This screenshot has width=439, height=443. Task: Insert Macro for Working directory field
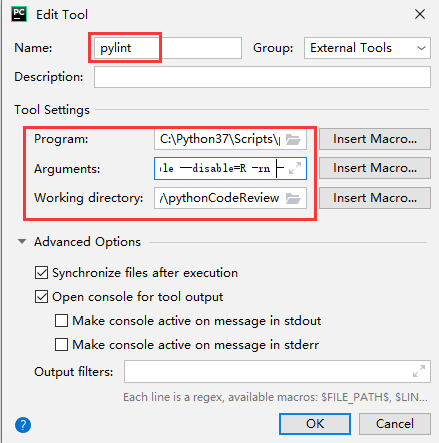(375, 198)
